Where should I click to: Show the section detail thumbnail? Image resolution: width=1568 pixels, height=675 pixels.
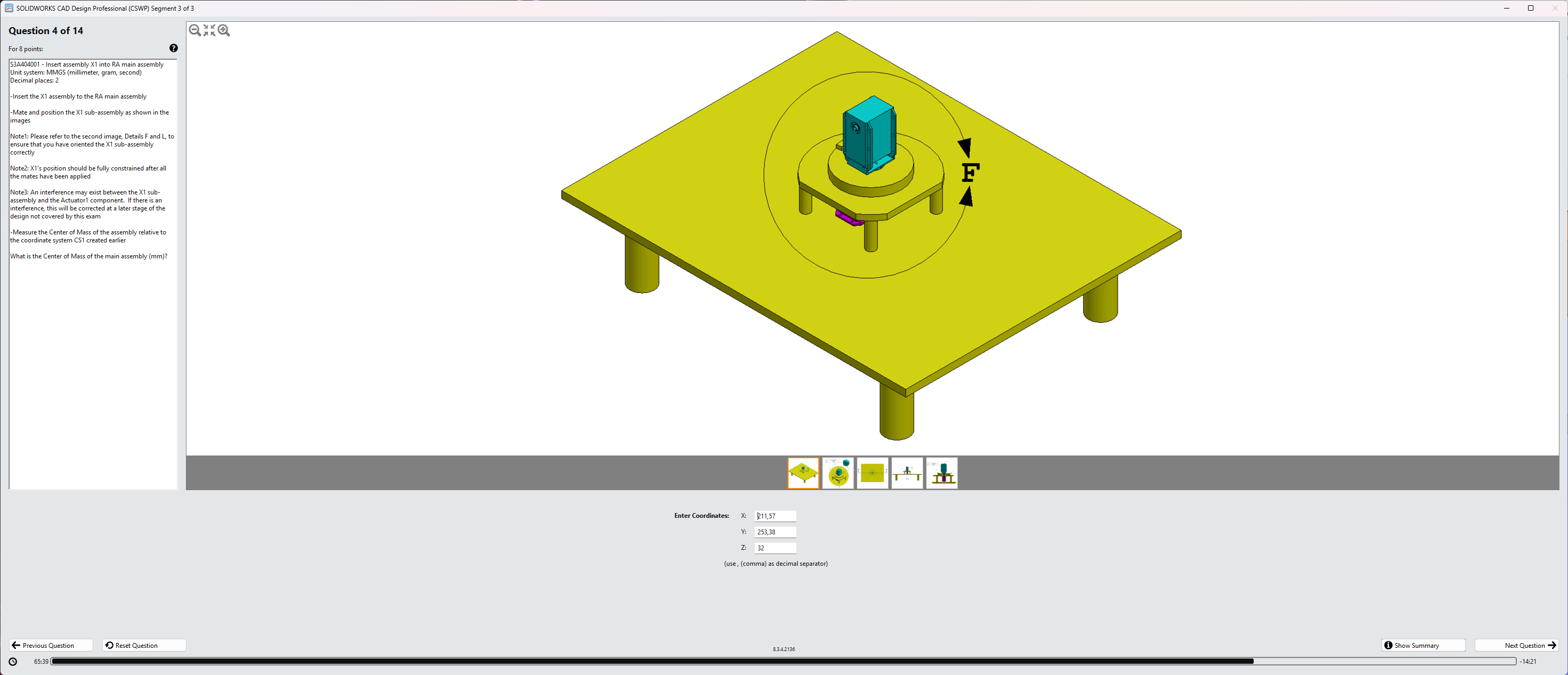941,473
